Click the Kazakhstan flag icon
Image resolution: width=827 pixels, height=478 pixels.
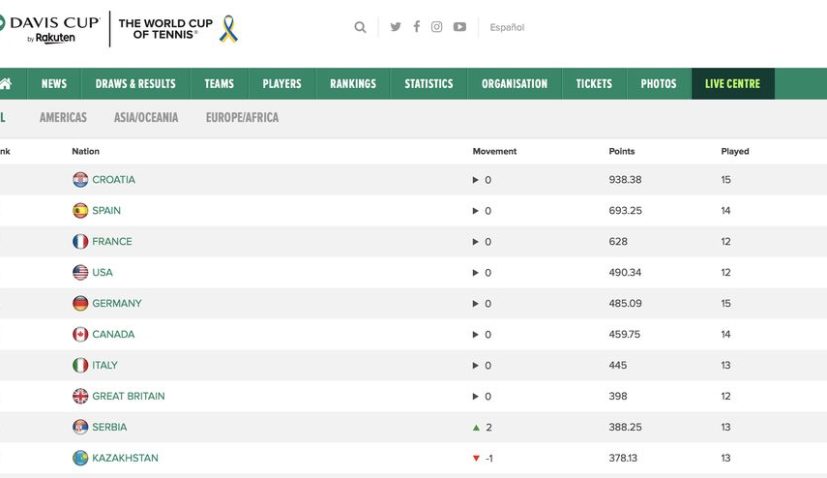tap(80, 458)
